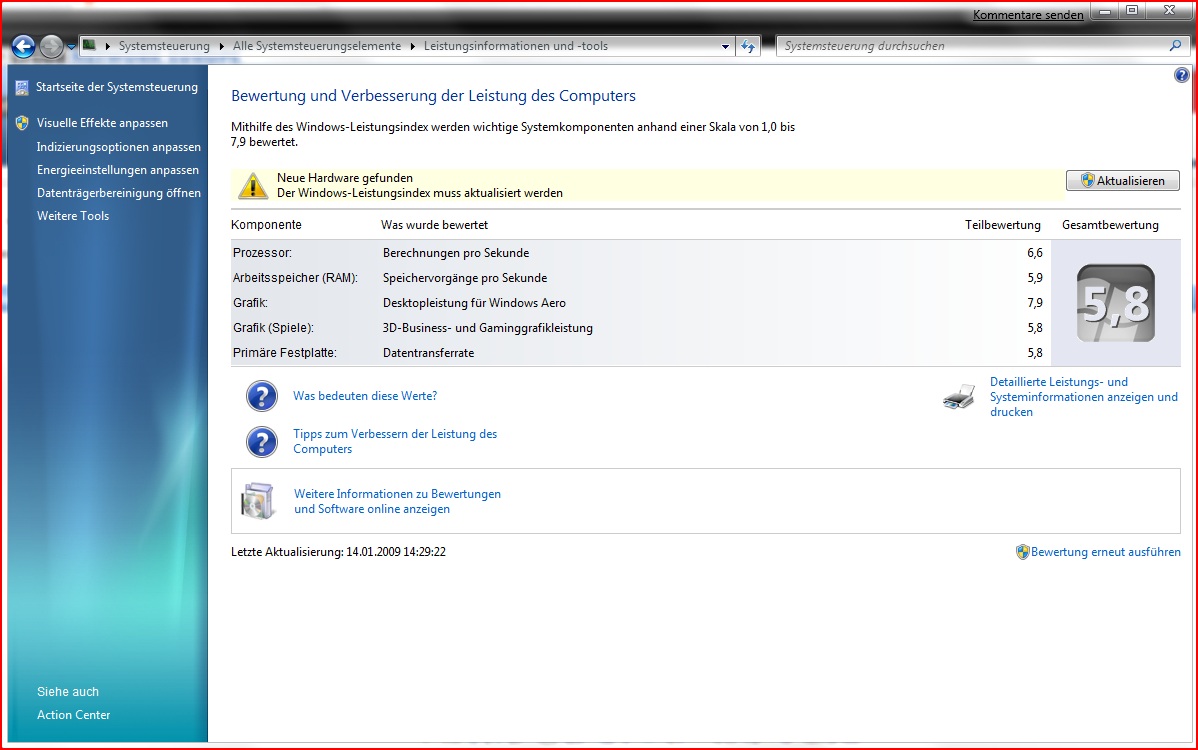Expand chevron after Systemsteuerung breadcrumb

(x=222, y=46)
